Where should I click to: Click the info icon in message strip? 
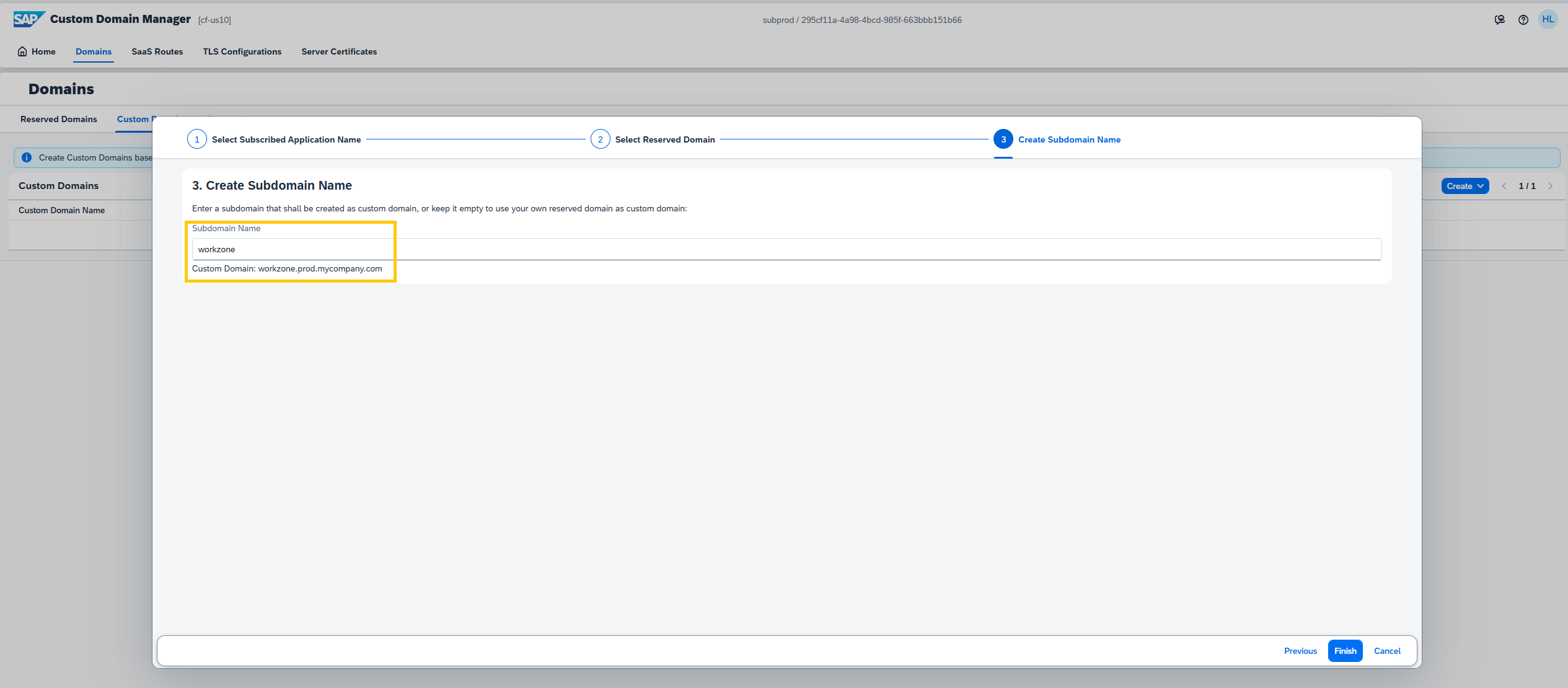[27, 157]
